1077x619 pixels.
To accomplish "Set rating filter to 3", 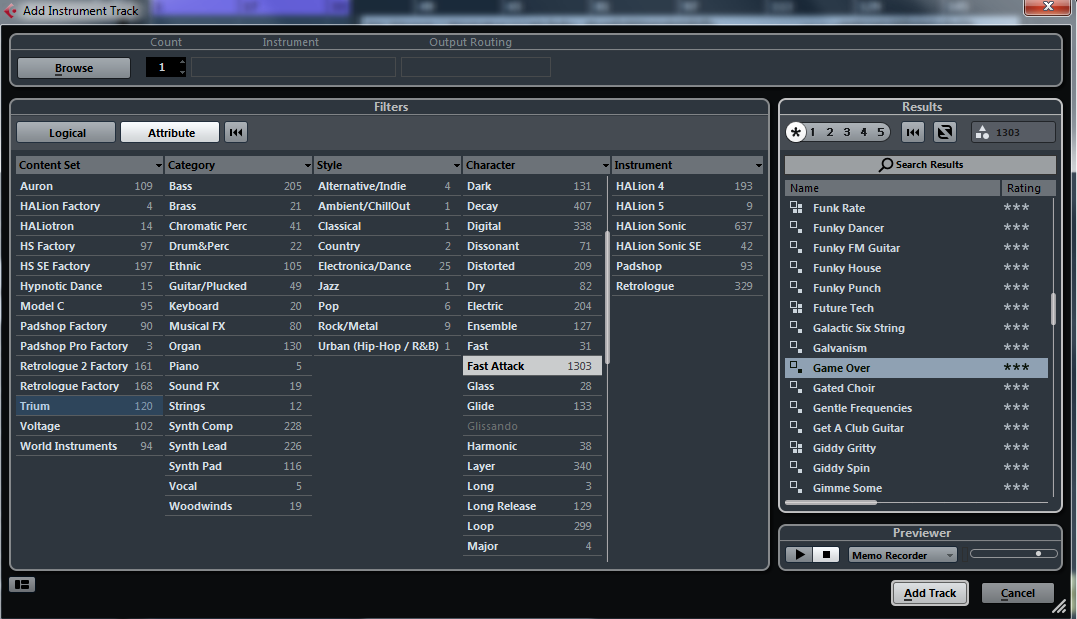I will point(847,132).
